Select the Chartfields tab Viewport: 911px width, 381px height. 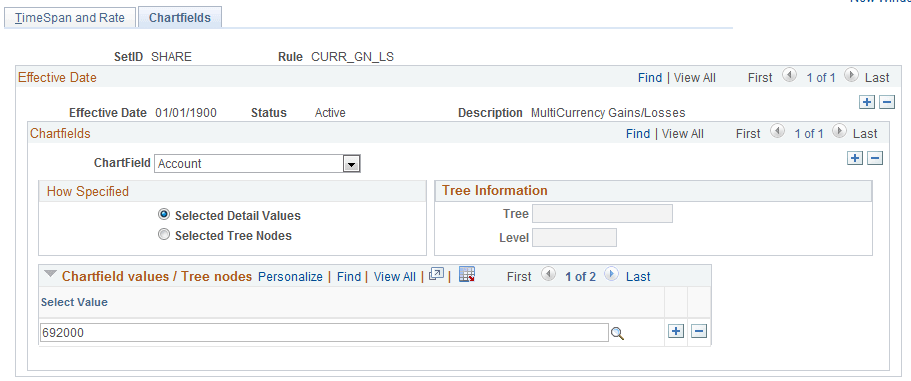click(180, 17)
